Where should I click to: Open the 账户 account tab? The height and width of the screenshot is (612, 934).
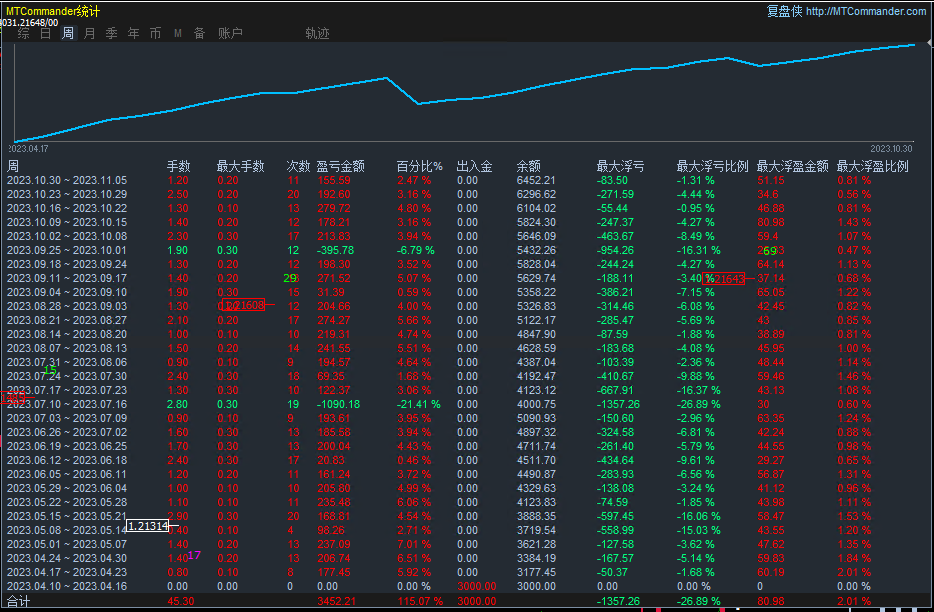pyautogui.click(x=230, y=33)
